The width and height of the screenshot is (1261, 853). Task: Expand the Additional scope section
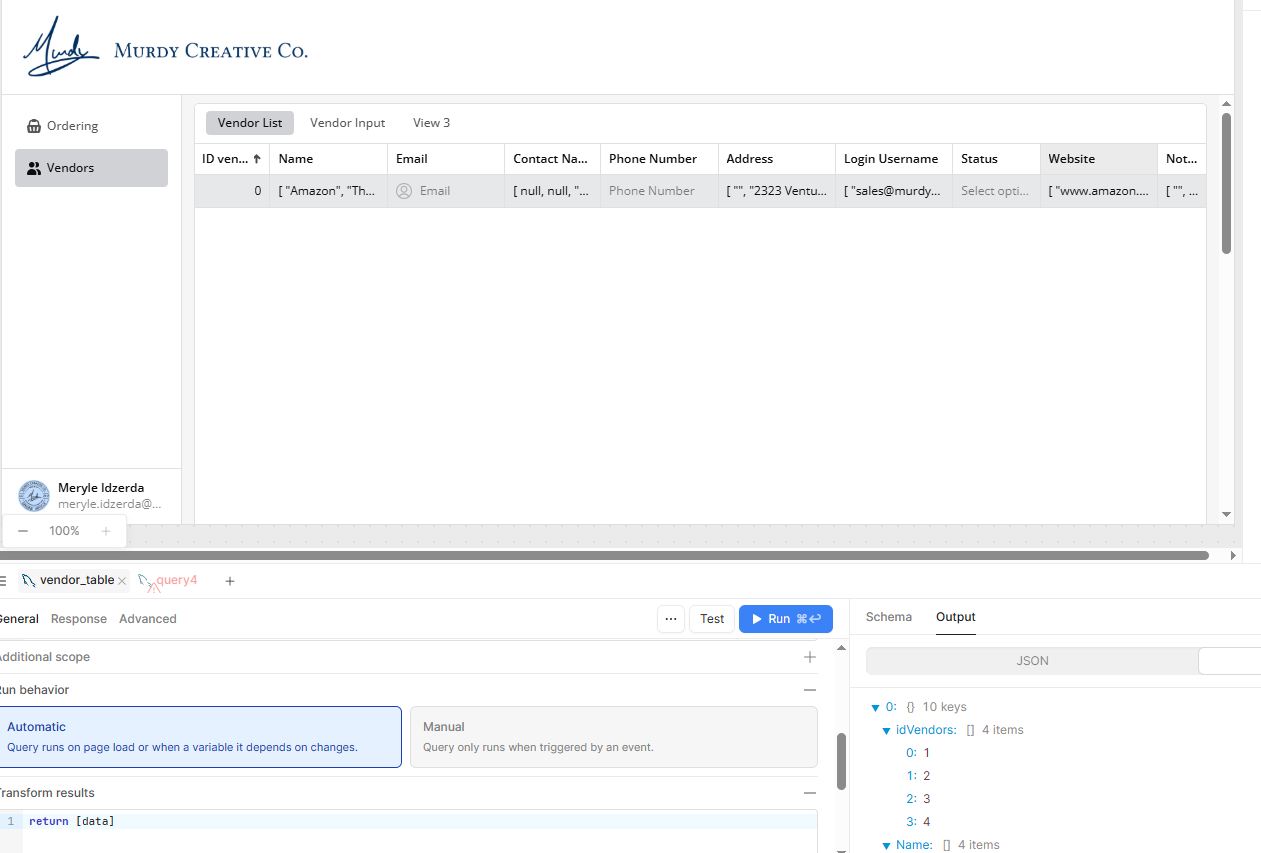[810, 657]
